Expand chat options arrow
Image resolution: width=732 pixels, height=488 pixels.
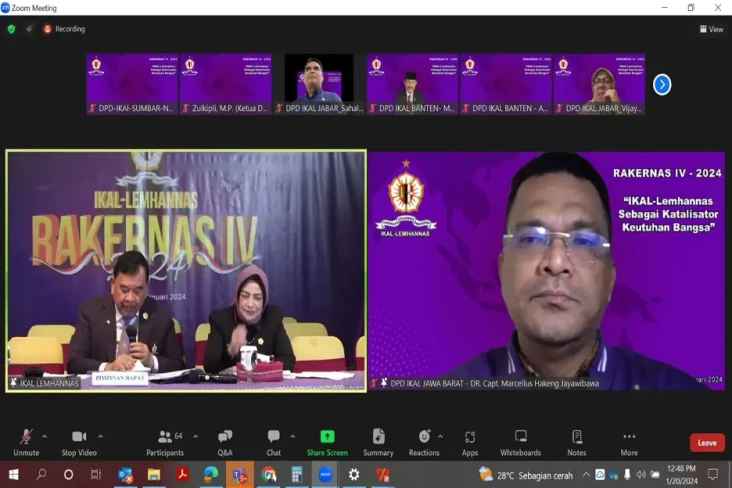click(x=293, y=437)
